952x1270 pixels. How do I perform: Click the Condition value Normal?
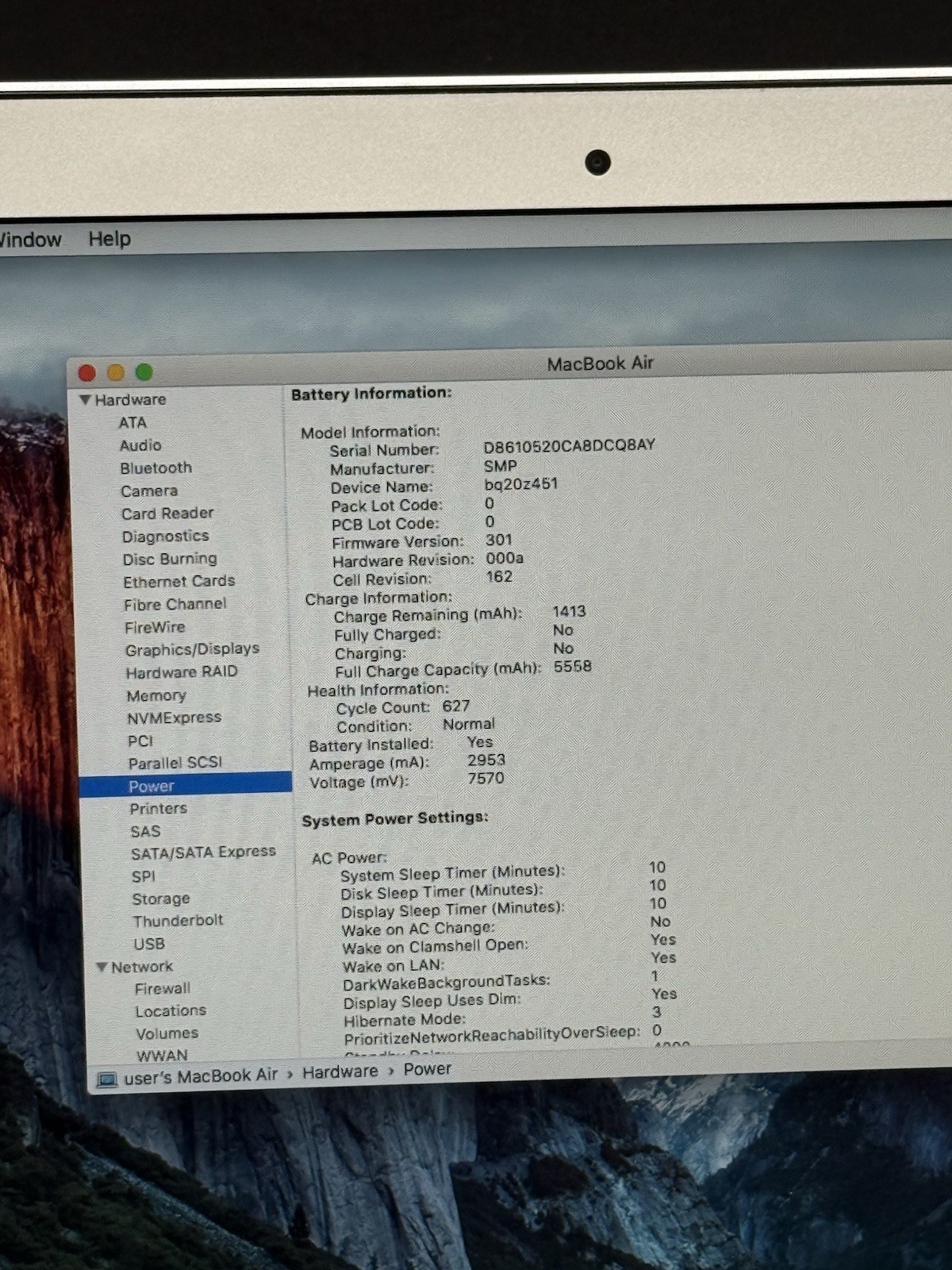point(469,724)
